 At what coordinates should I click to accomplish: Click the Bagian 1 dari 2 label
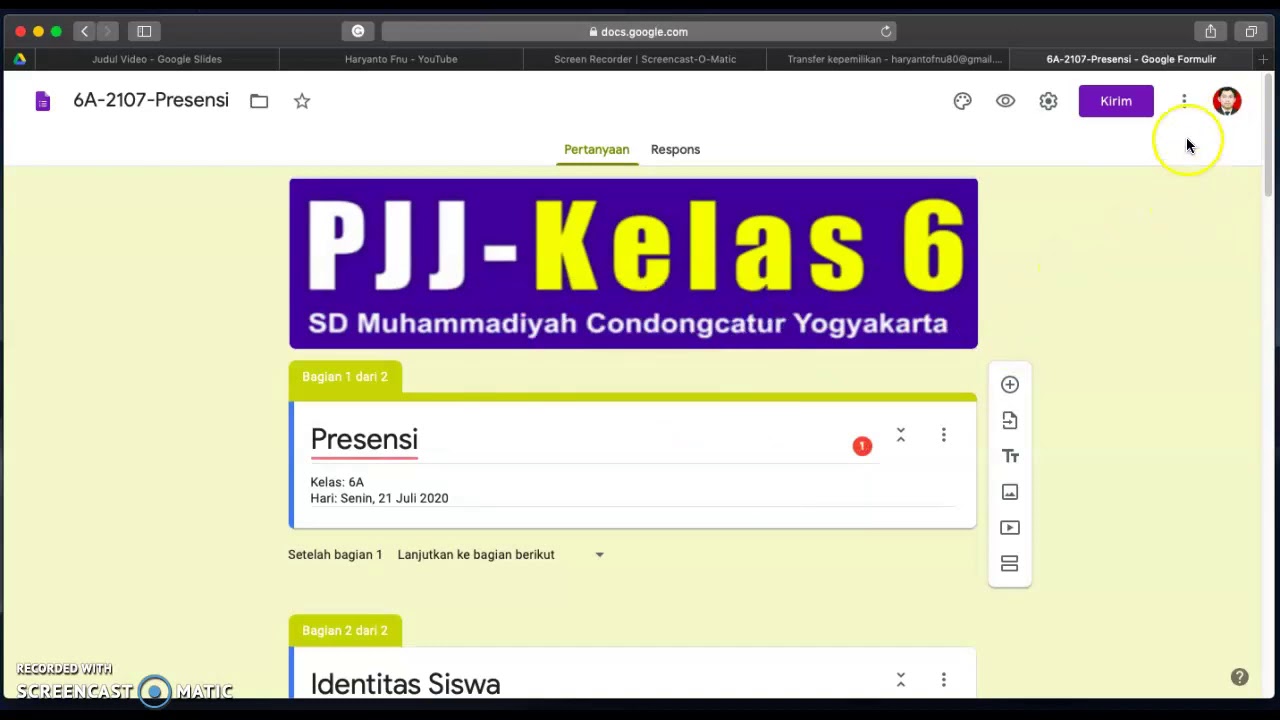coord(345,377)
